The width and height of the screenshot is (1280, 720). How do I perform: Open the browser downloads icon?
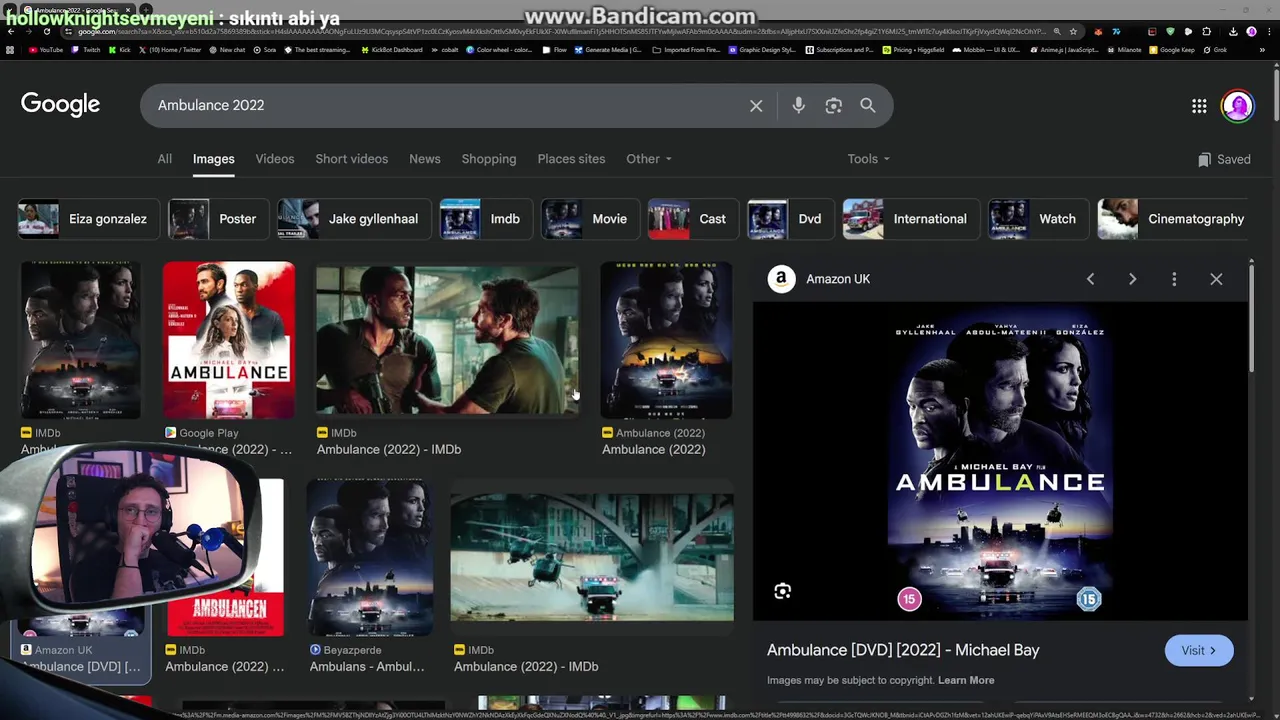pyautogui.click(x=1233, y=31)
